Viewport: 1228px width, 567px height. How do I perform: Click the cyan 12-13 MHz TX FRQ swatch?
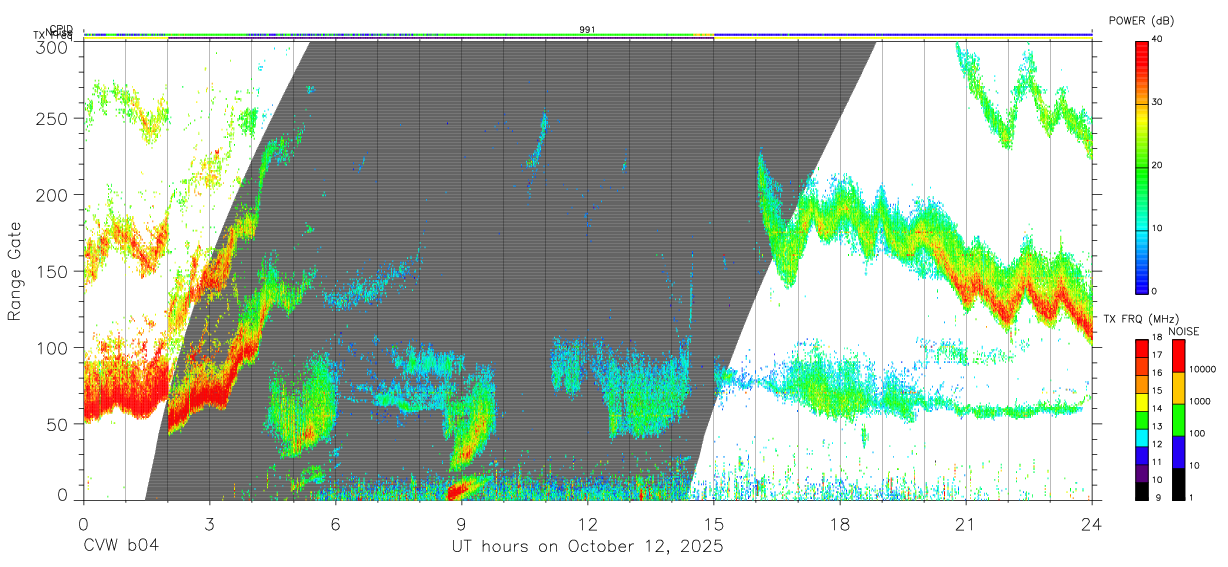(1142, 436)
